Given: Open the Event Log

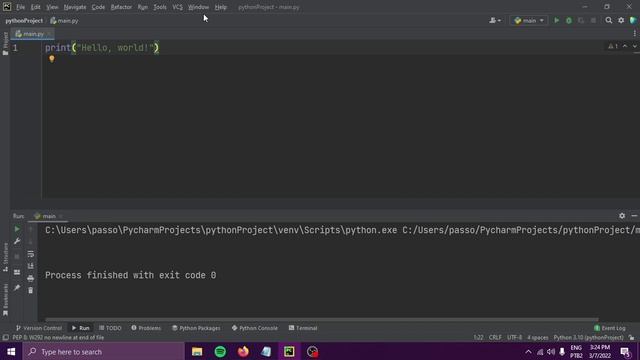Looking at the screenshot, I should 610,328.
